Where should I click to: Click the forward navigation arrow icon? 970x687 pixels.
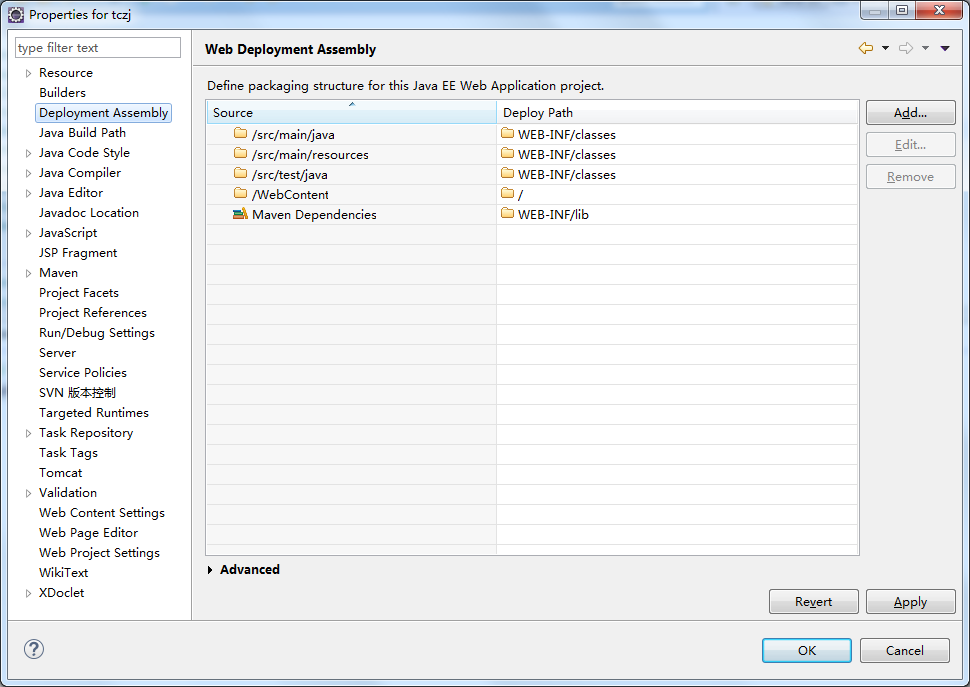(x=906, y=48)
